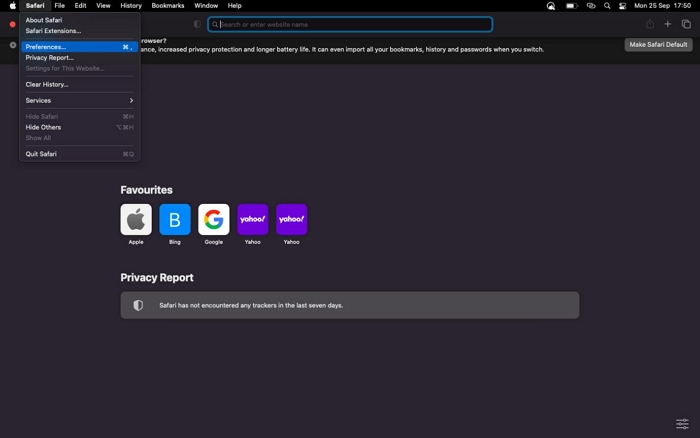The image size is (700, 438).
Task: Open the Apple favourite tile
Action: 136,219
